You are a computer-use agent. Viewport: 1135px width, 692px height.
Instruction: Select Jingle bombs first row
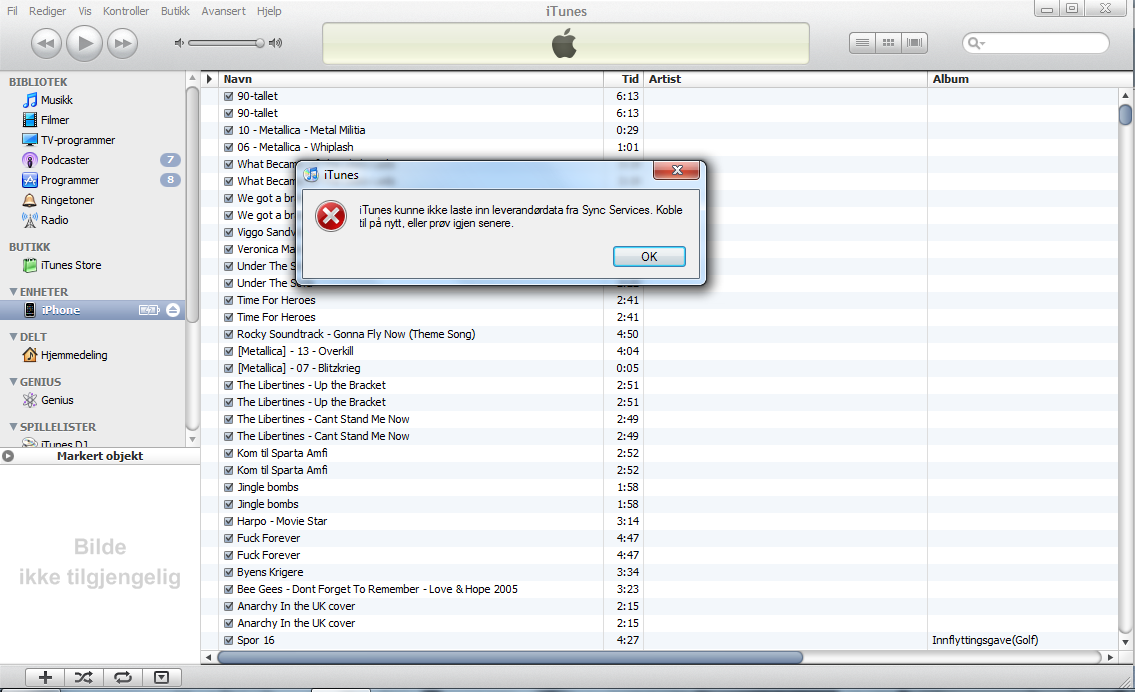[659, 487]
